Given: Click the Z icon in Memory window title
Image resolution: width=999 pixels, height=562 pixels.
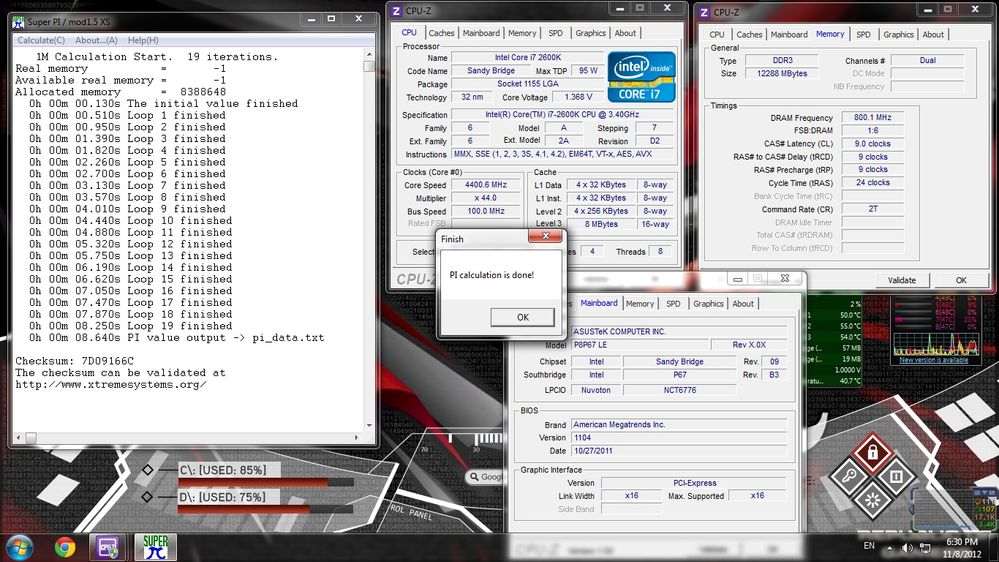Looking at the screenshot, I should click(704, 12).
